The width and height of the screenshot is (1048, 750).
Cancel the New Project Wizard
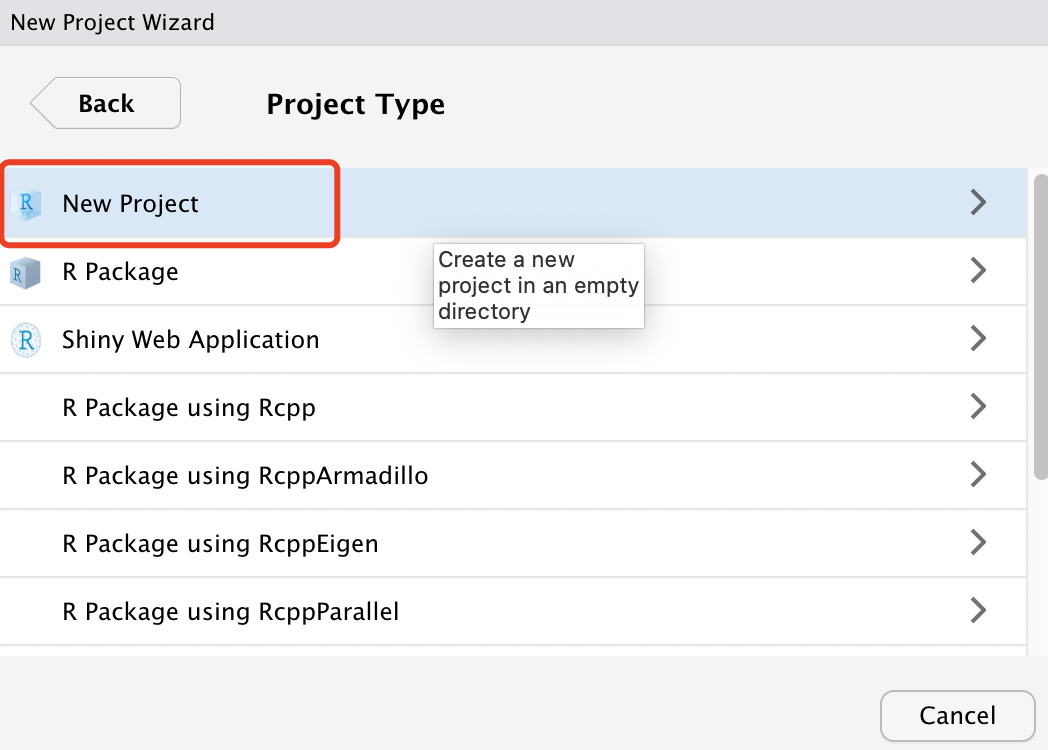click(x=957, y=716)
